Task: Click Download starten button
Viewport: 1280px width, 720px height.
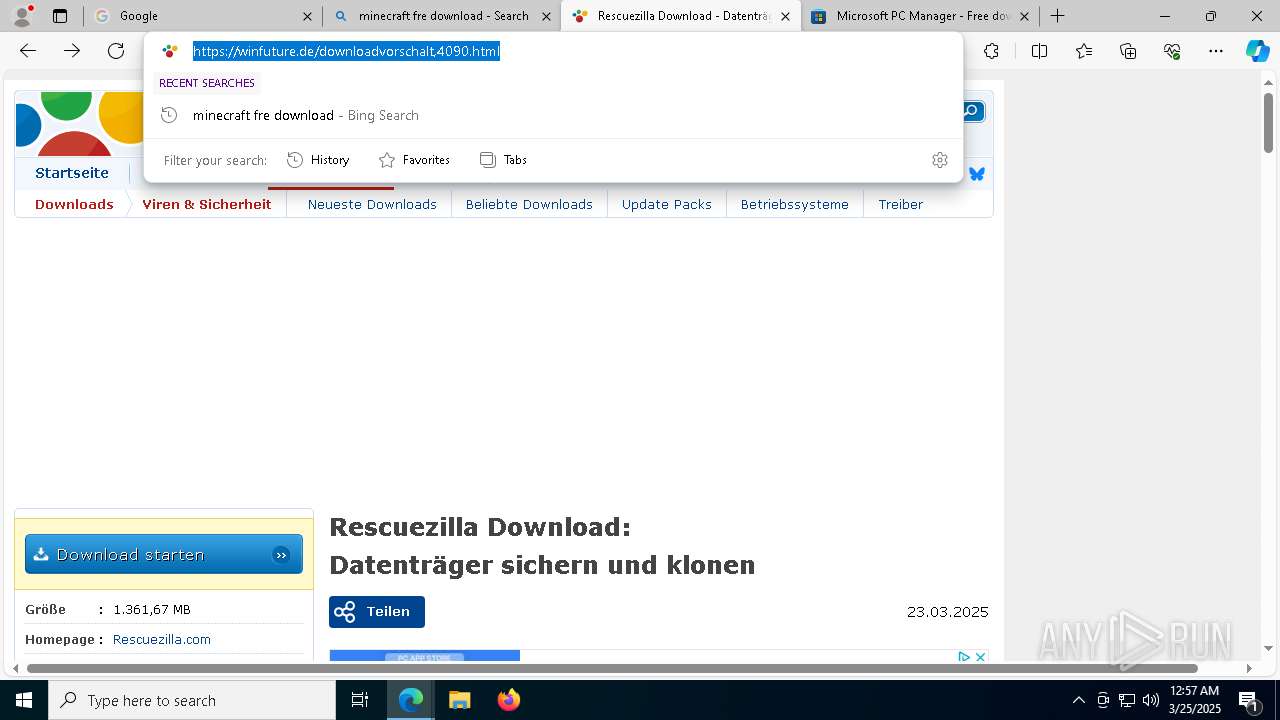Action: pos(164,554)
